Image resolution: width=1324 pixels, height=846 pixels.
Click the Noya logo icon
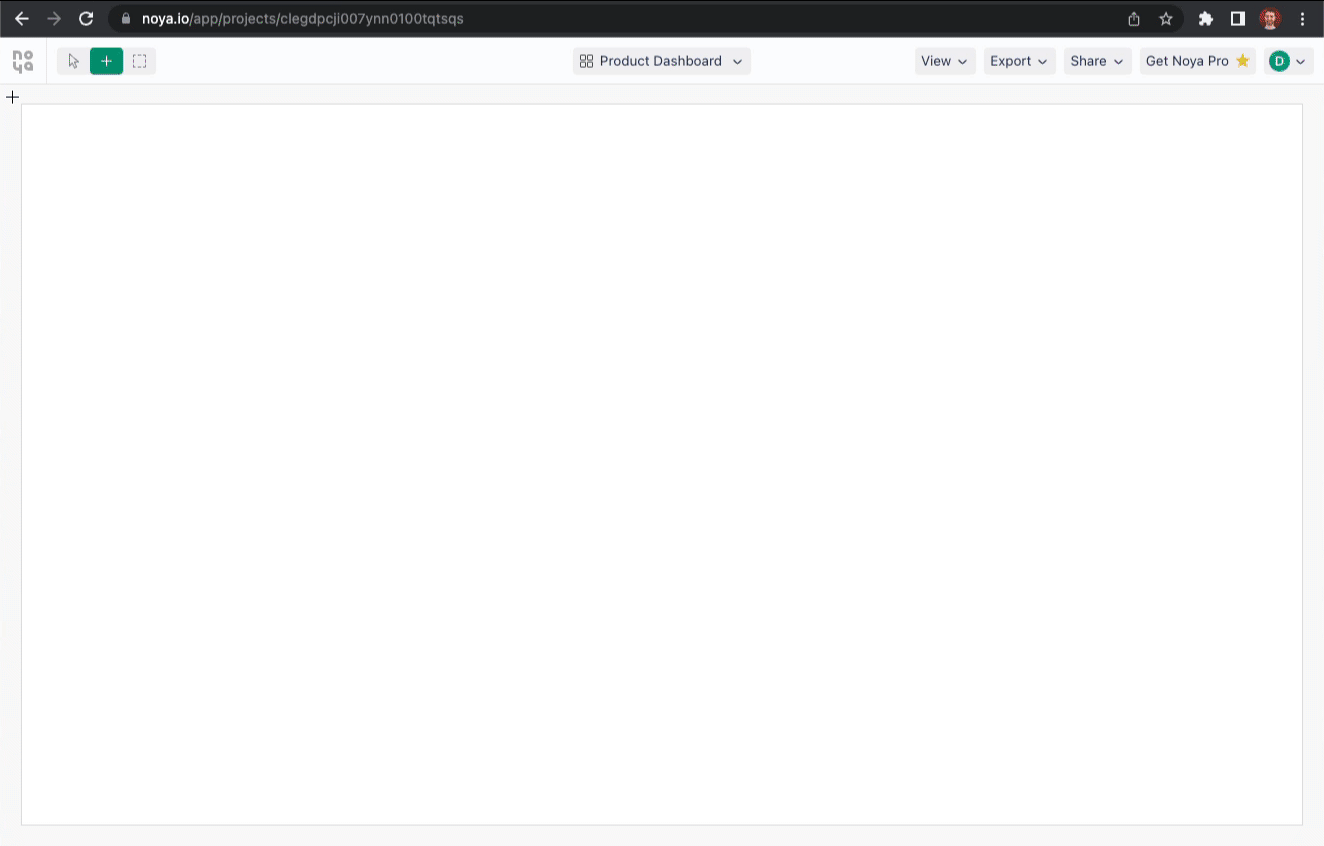(23, 61)
